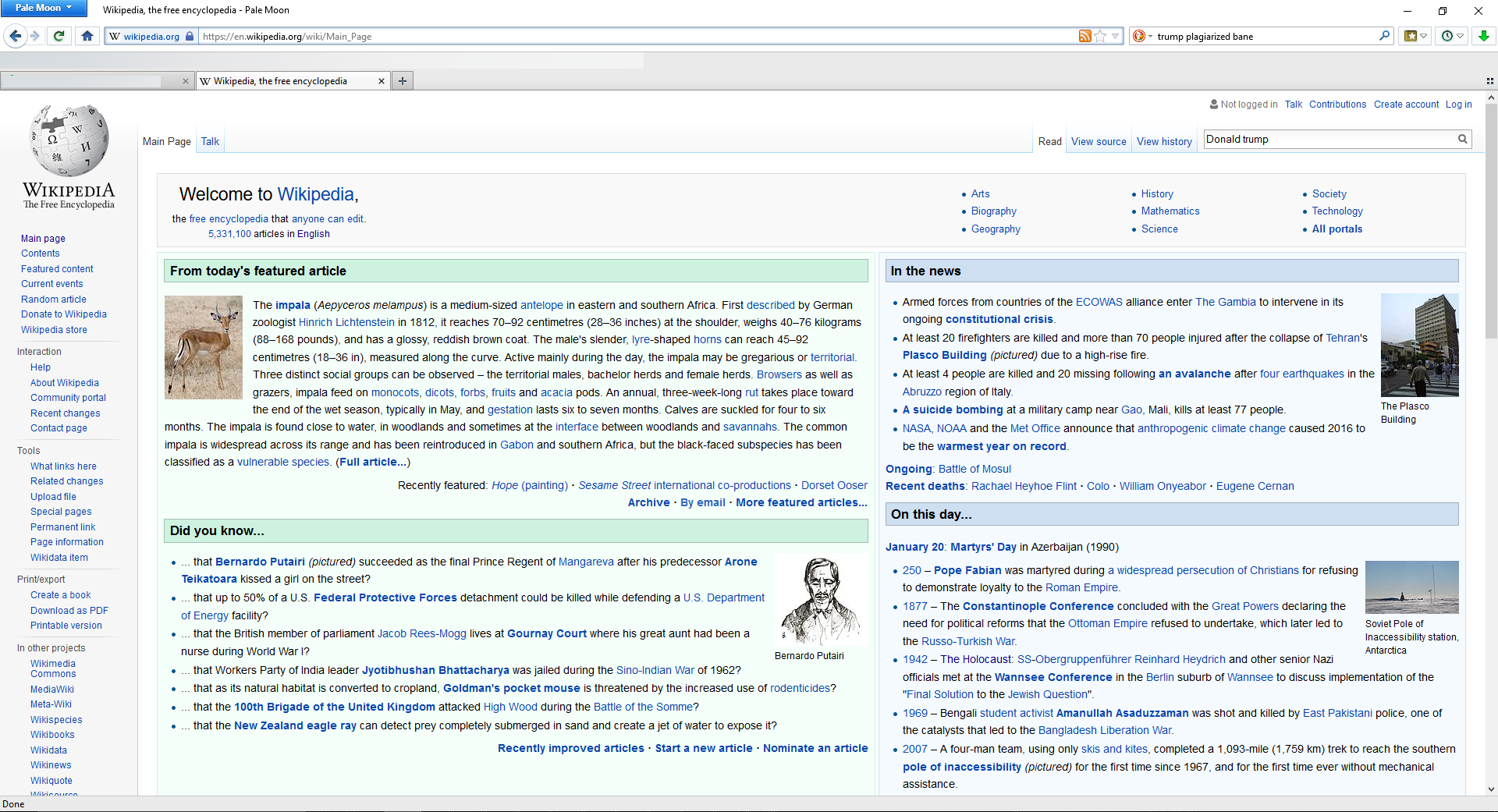
Task: Close the Wikipedia tab with its X
Action: click(382, 81)
